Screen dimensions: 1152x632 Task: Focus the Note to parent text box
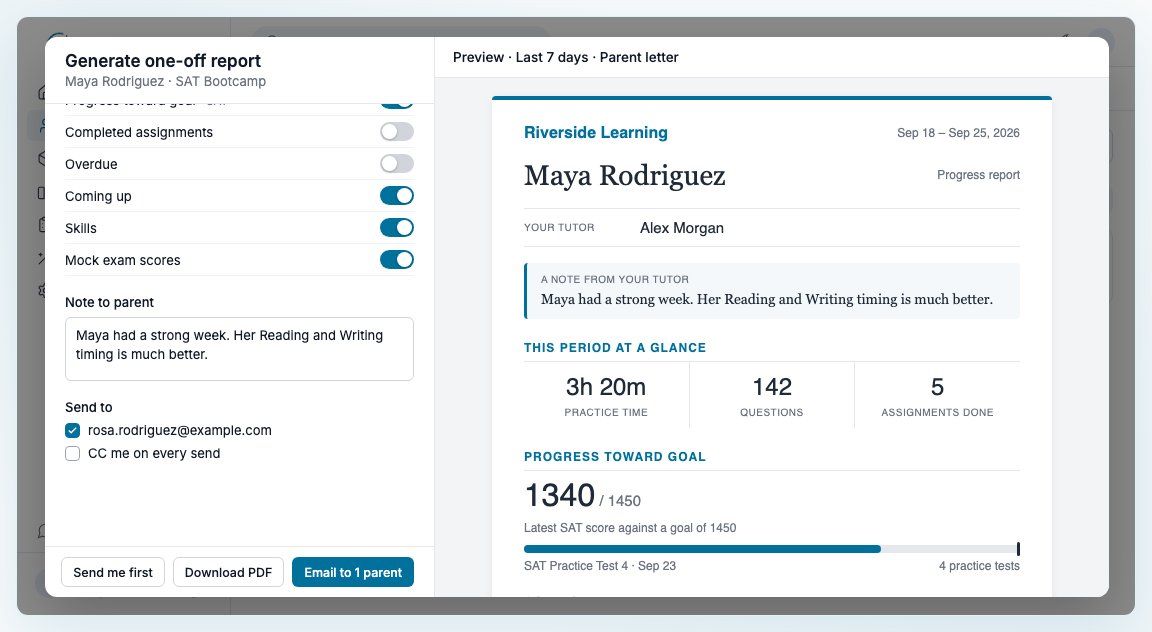coord(240,349)
